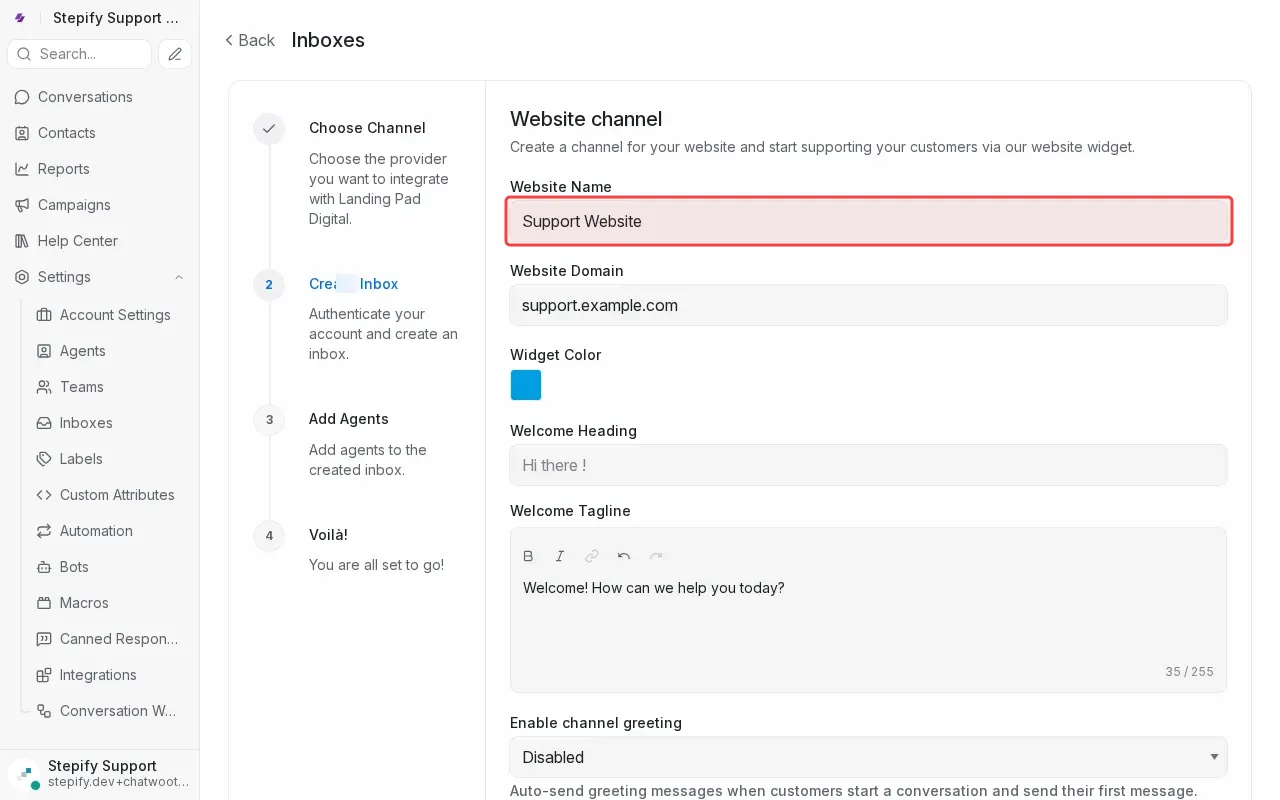The width and height of the screenshot is (1280, 800).
Task: Open the blue Widget Color swatch
Action: point(526,385)
